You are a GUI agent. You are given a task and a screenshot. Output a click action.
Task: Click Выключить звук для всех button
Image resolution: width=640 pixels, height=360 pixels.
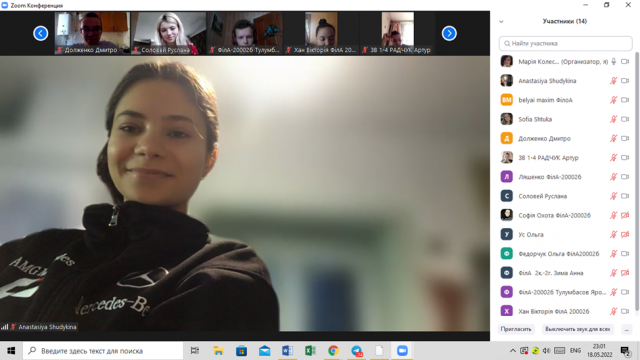tap(578, 329)
